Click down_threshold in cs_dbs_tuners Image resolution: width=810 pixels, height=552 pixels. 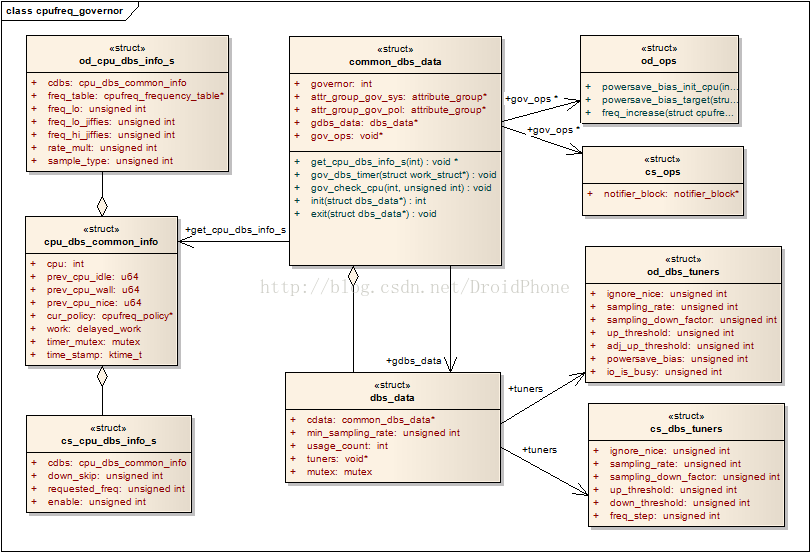coord(679,503)
